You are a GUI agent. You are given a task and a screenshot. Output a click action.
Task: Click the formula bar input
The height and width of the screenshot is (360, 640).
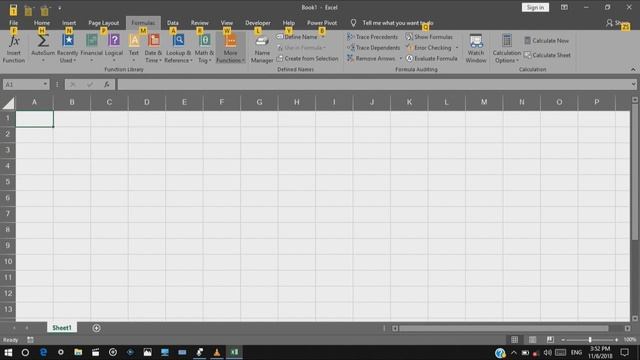(x=374, y=84)
